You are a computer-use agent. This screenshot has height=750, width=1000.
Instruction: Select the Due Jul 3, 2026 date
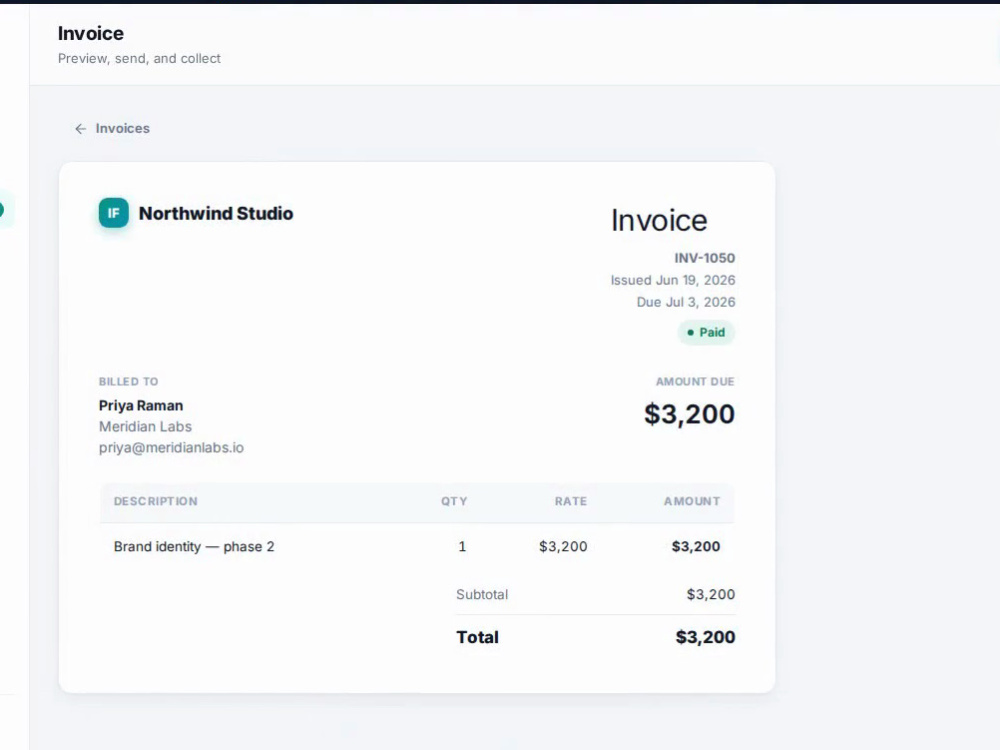pos(686,302)
